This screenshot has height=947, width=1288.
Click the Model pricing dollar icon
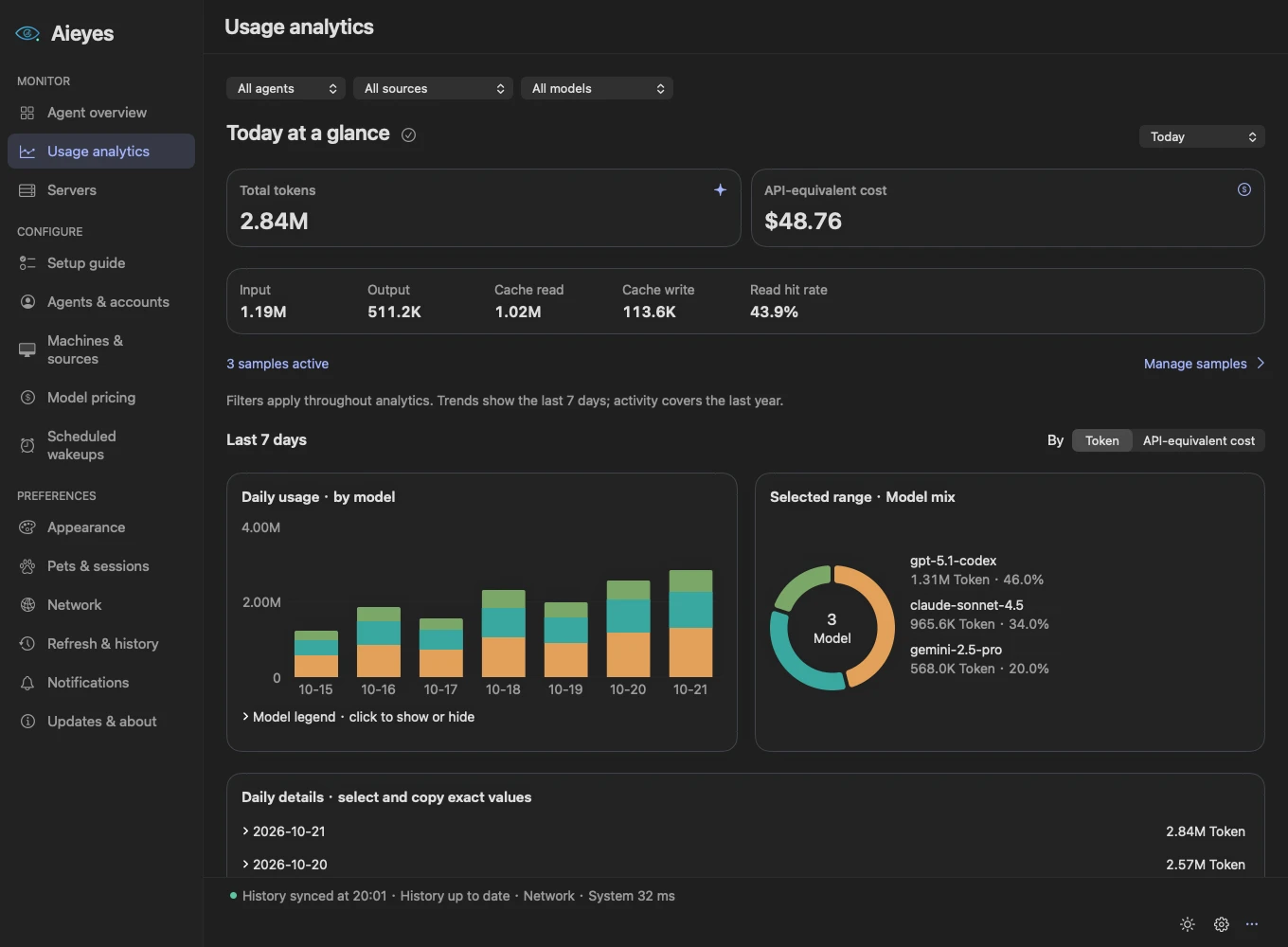point(27,398)
